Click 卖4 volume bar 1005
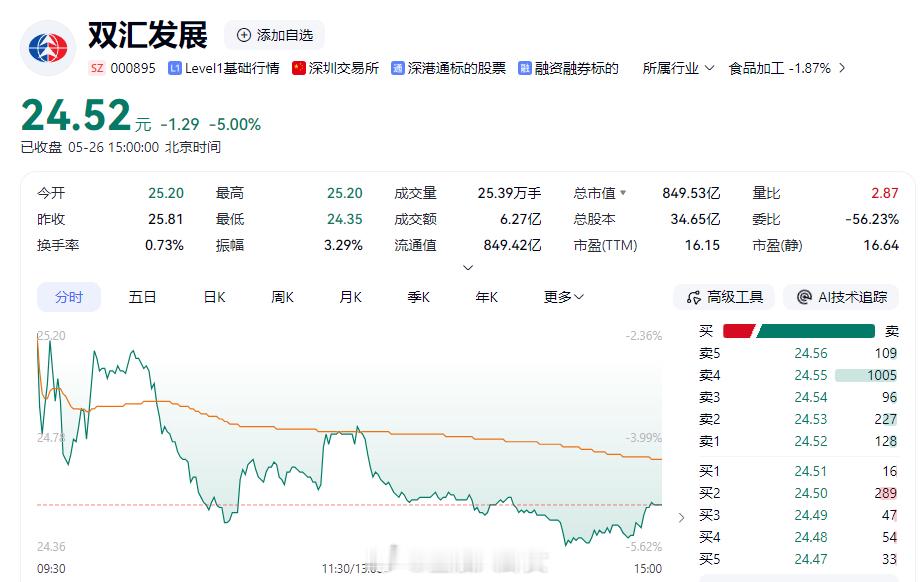The height and width of the screenshot is (582, 921). pos(866,375)
